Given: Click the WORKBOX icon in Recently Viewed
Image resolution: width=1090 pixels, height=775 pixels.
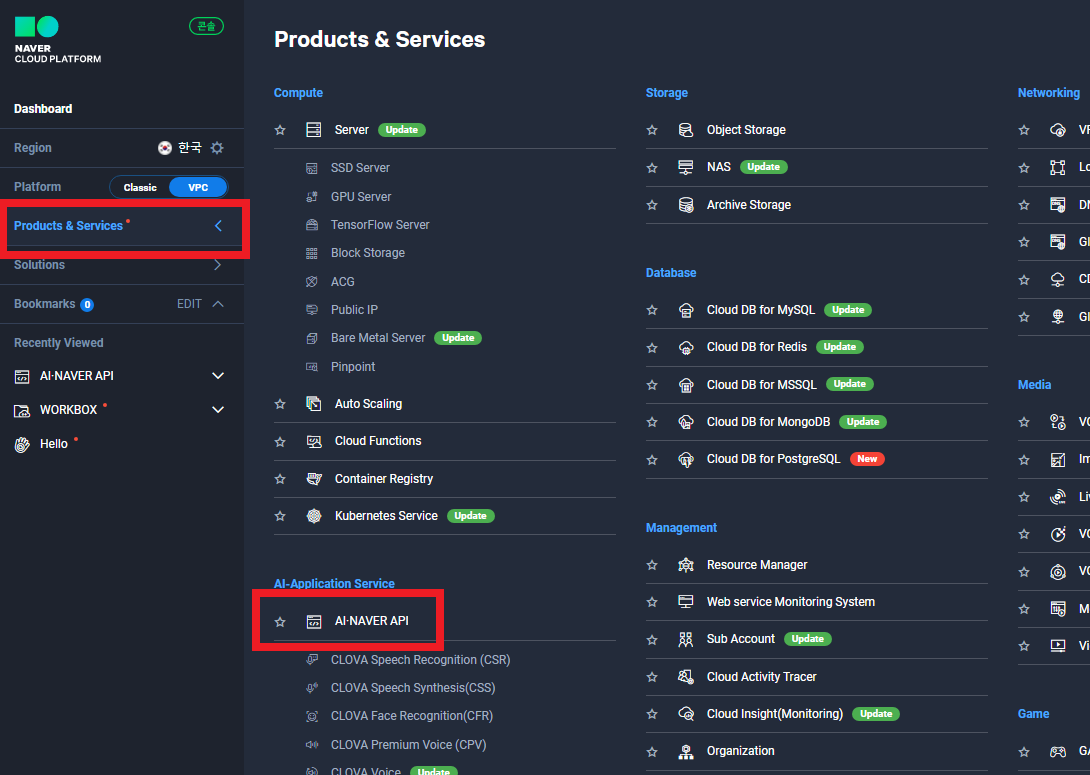Looking at the screenshot, I should [x=22, y=411].
